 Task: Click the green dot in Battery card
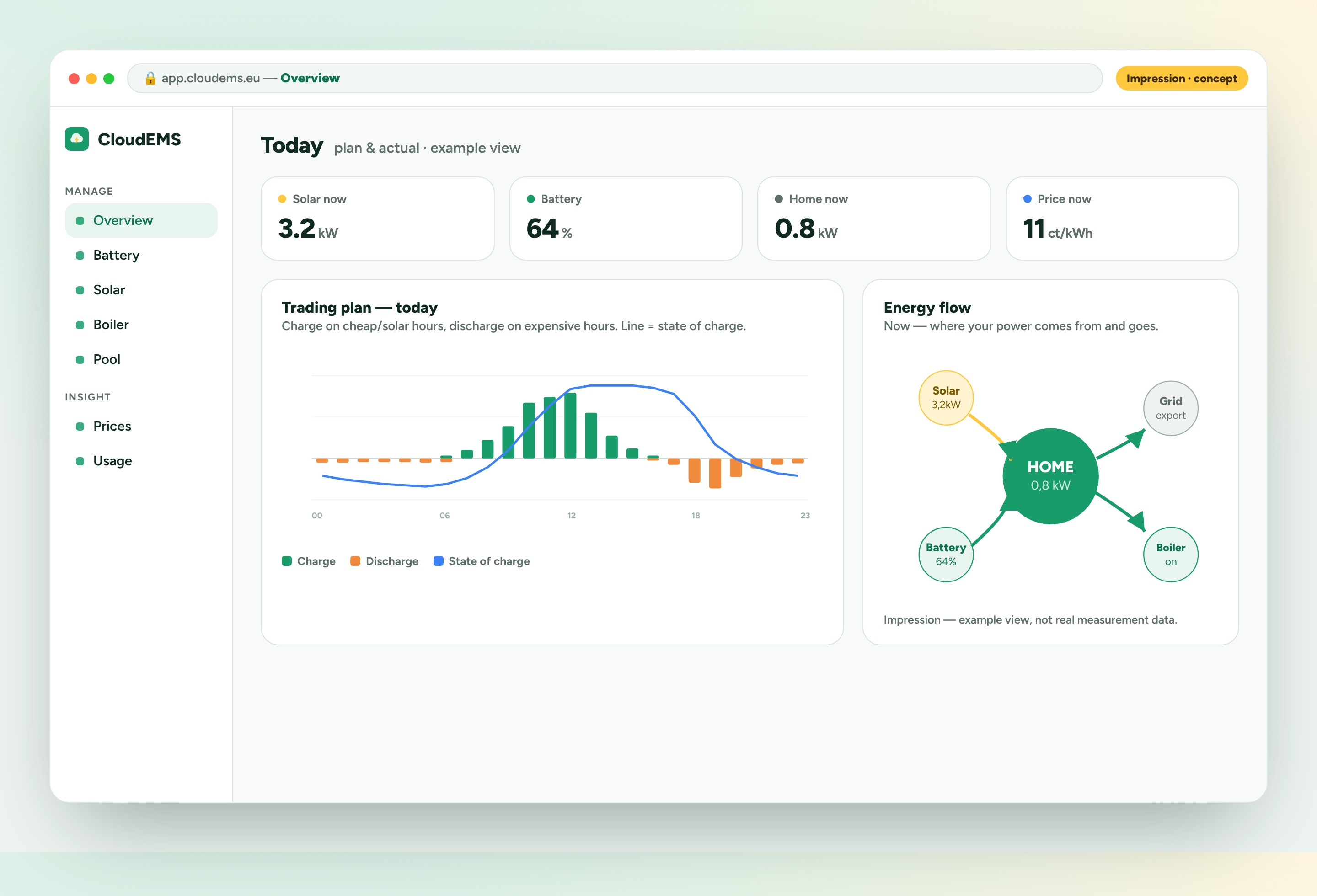(x=531, y=199)
